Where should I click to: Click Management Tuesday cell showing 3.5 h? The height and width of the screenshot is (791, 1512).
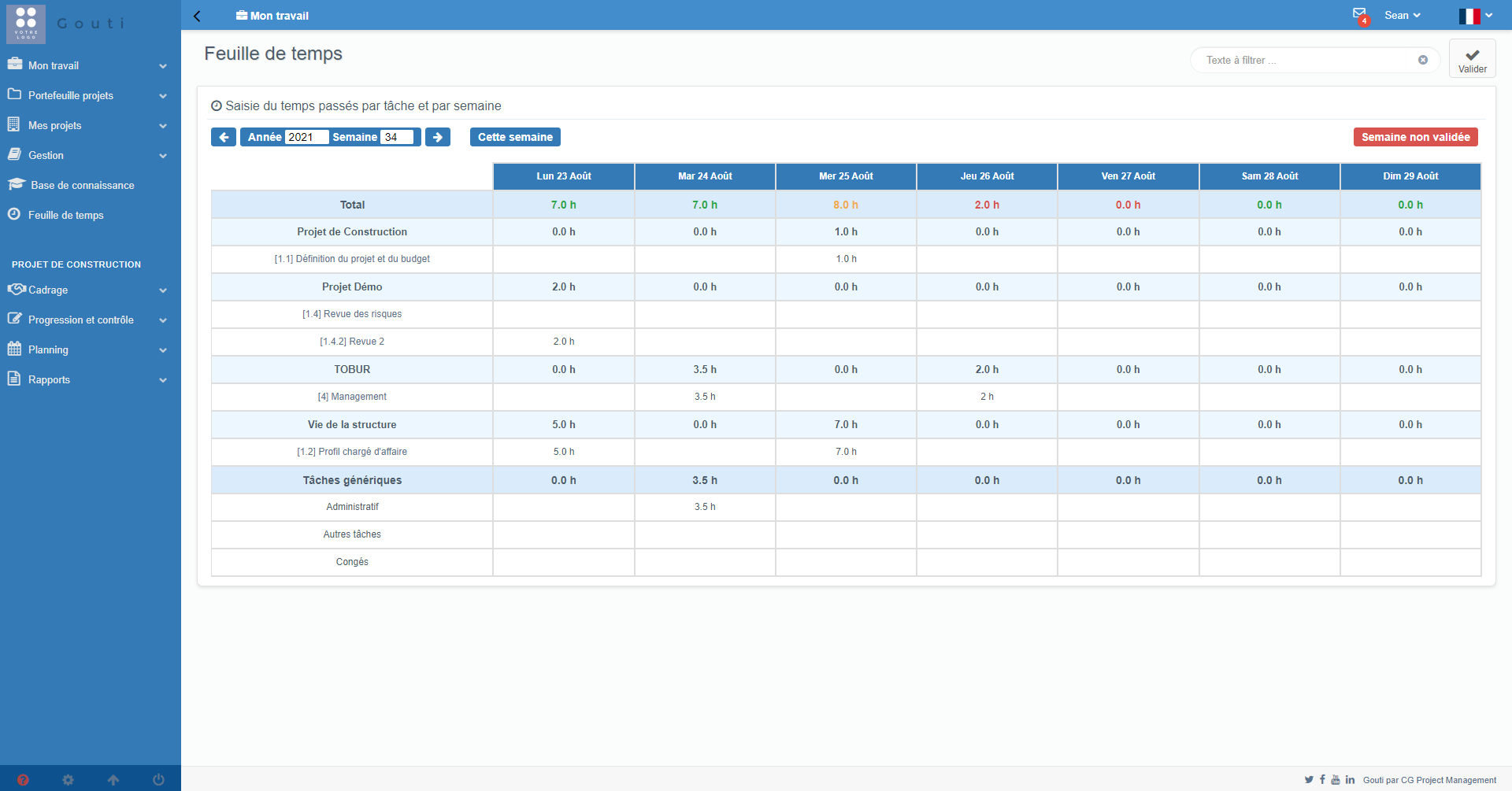[x=705, y=397]
